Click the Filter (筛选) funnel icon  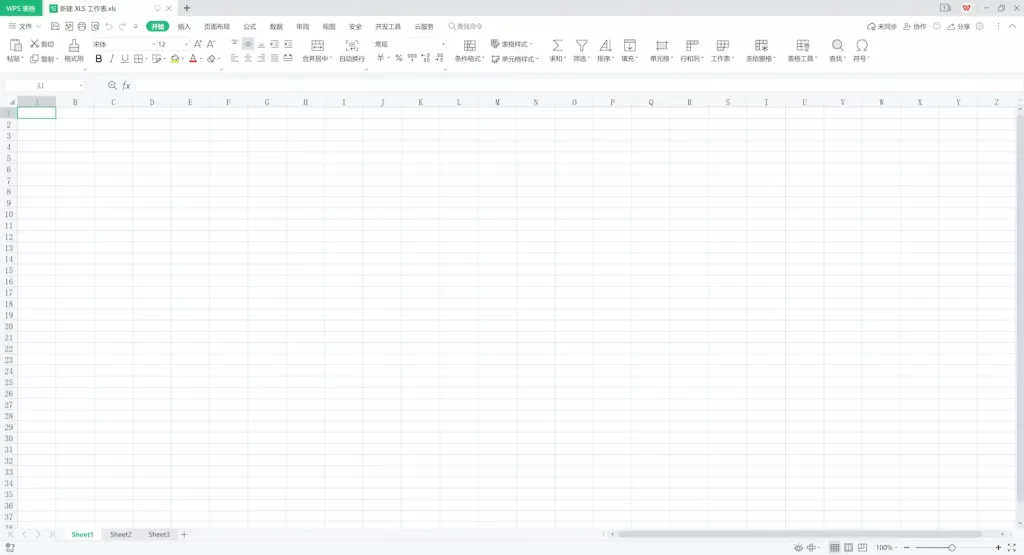[582, 45]
